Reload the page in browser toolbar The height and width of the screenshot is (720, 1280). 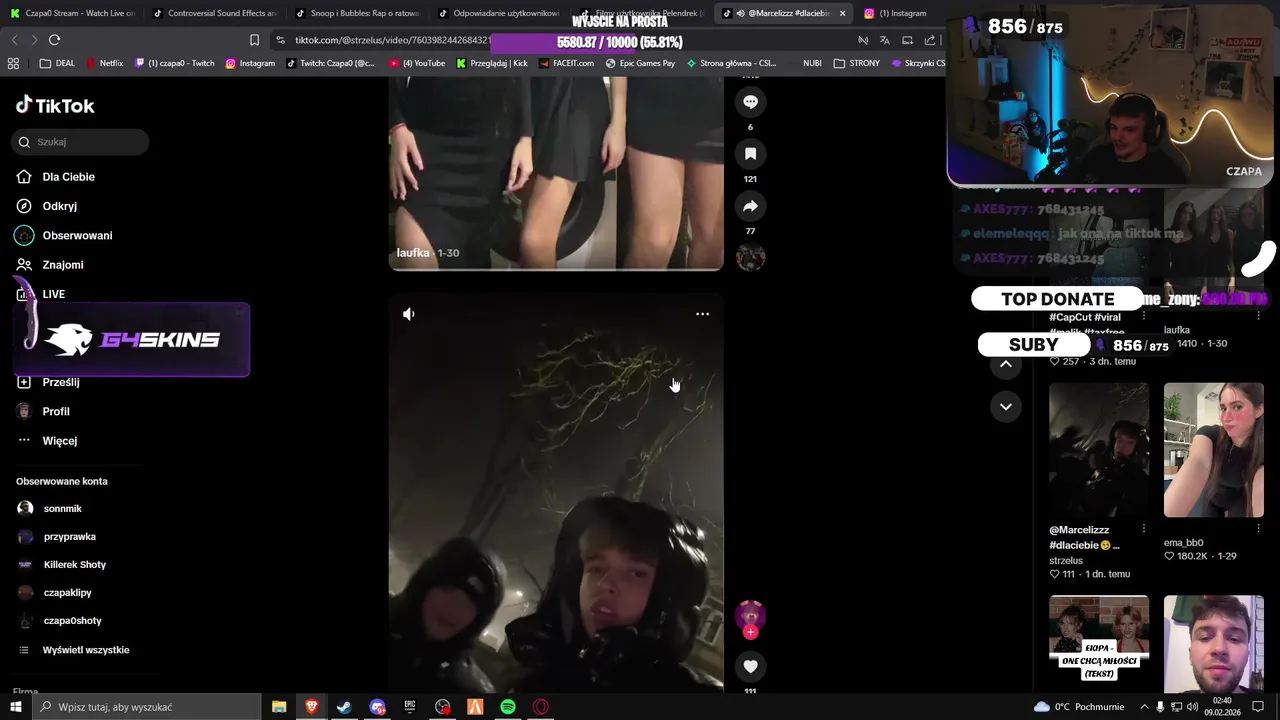pos(54,40)
